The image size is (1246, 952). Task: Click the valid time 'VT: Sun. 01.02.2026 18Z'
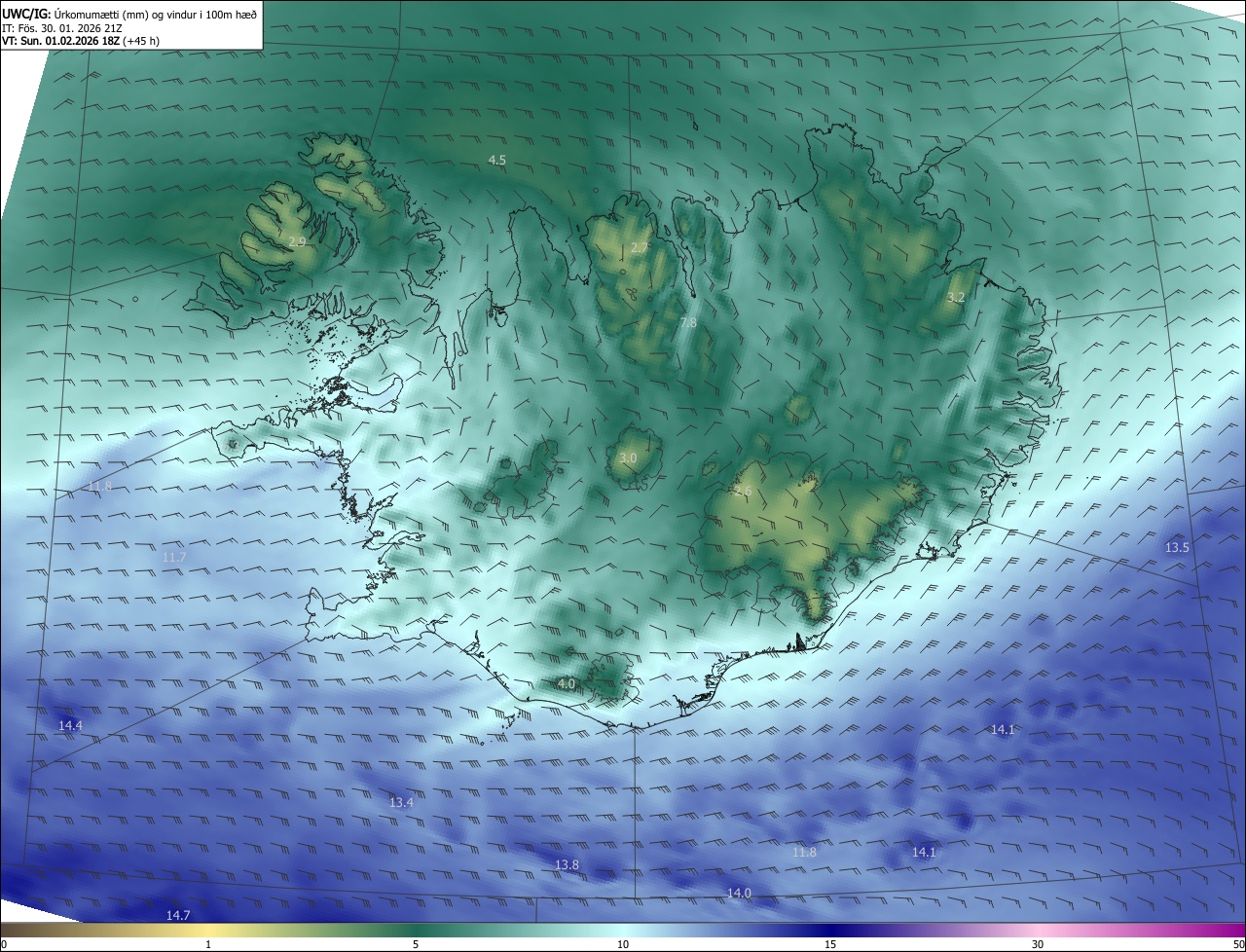tap(61, 42)
